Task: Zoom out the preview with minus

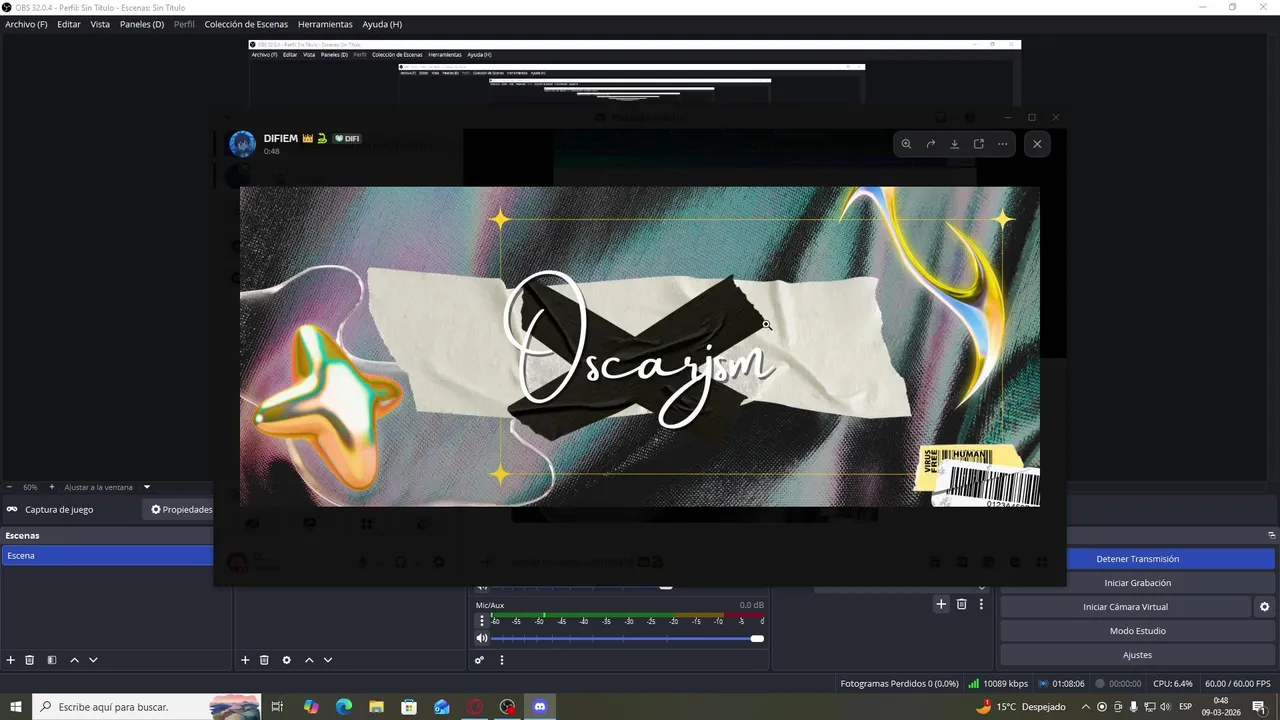Action: (x=9, y=487)
